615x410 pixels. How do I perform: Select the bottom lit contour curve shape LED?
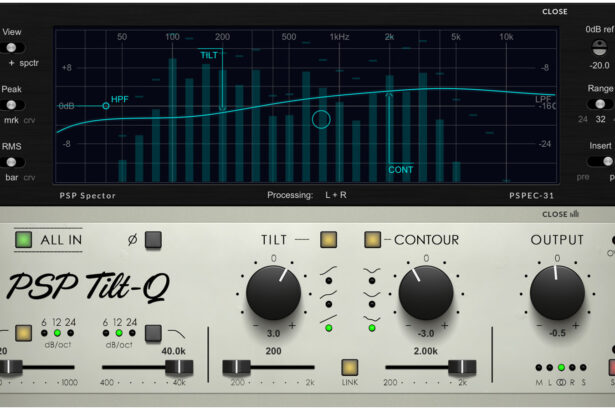click(x=372, y=328)
